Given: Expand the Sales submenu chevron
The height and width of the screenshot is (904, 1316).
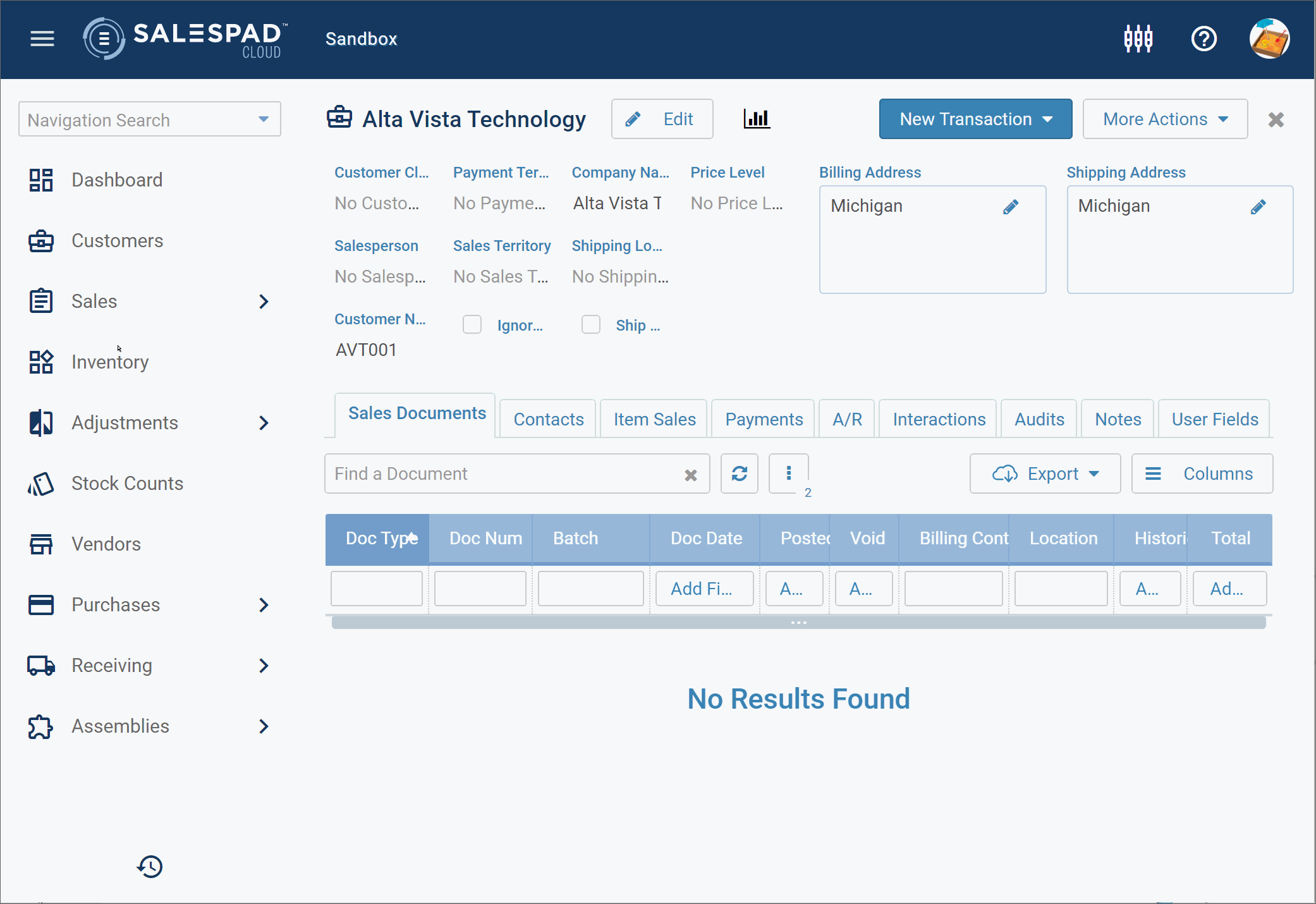Looking at the screenshot, I should [x=264, y=302].
